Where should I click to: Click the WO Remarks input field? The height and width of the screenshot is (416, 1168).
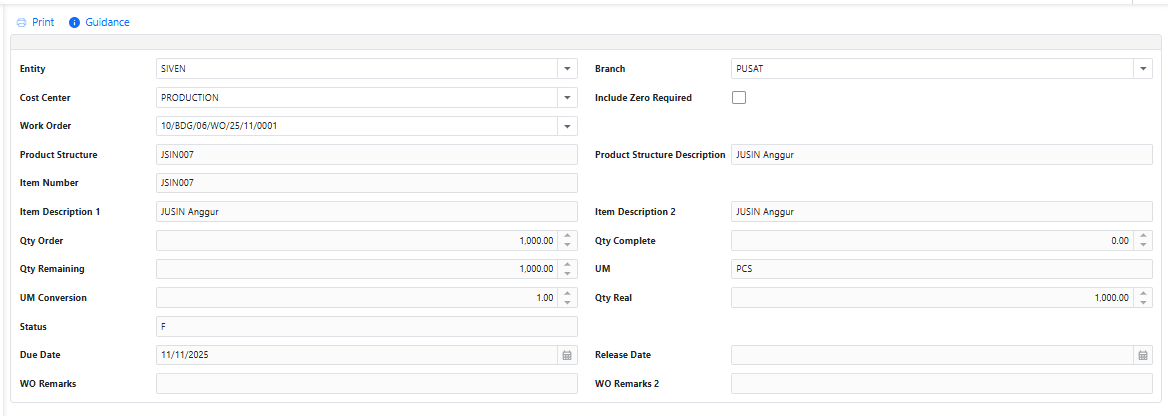coord(366,384)
